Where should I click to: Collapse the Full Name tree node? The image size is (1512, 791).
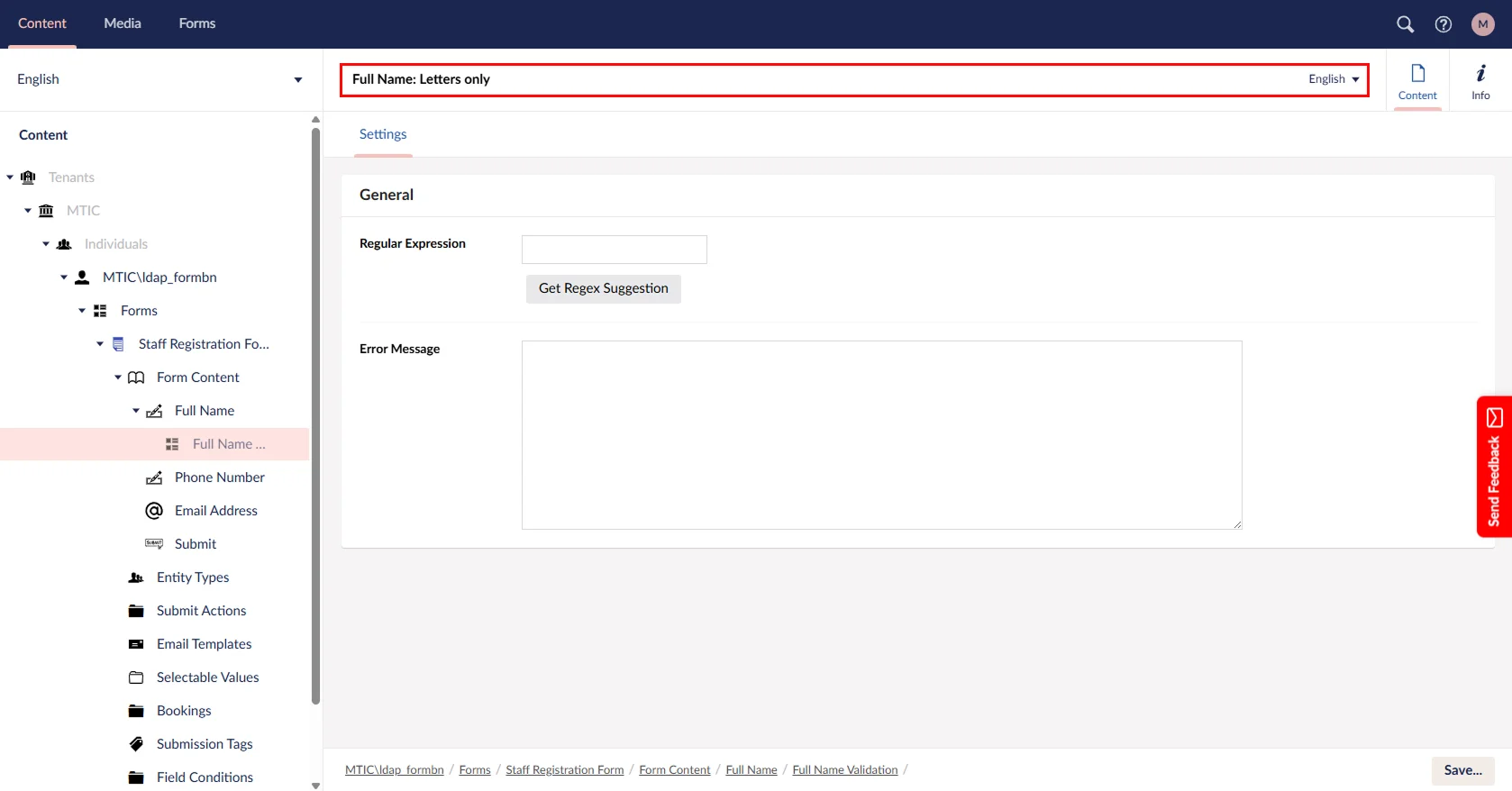point(136,411)
